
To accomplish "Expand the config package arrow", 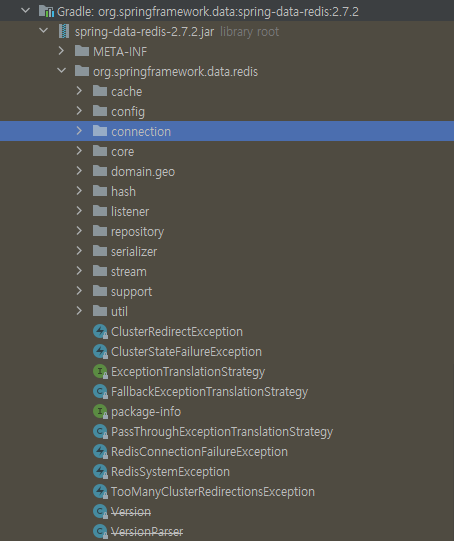I will 79,111.
